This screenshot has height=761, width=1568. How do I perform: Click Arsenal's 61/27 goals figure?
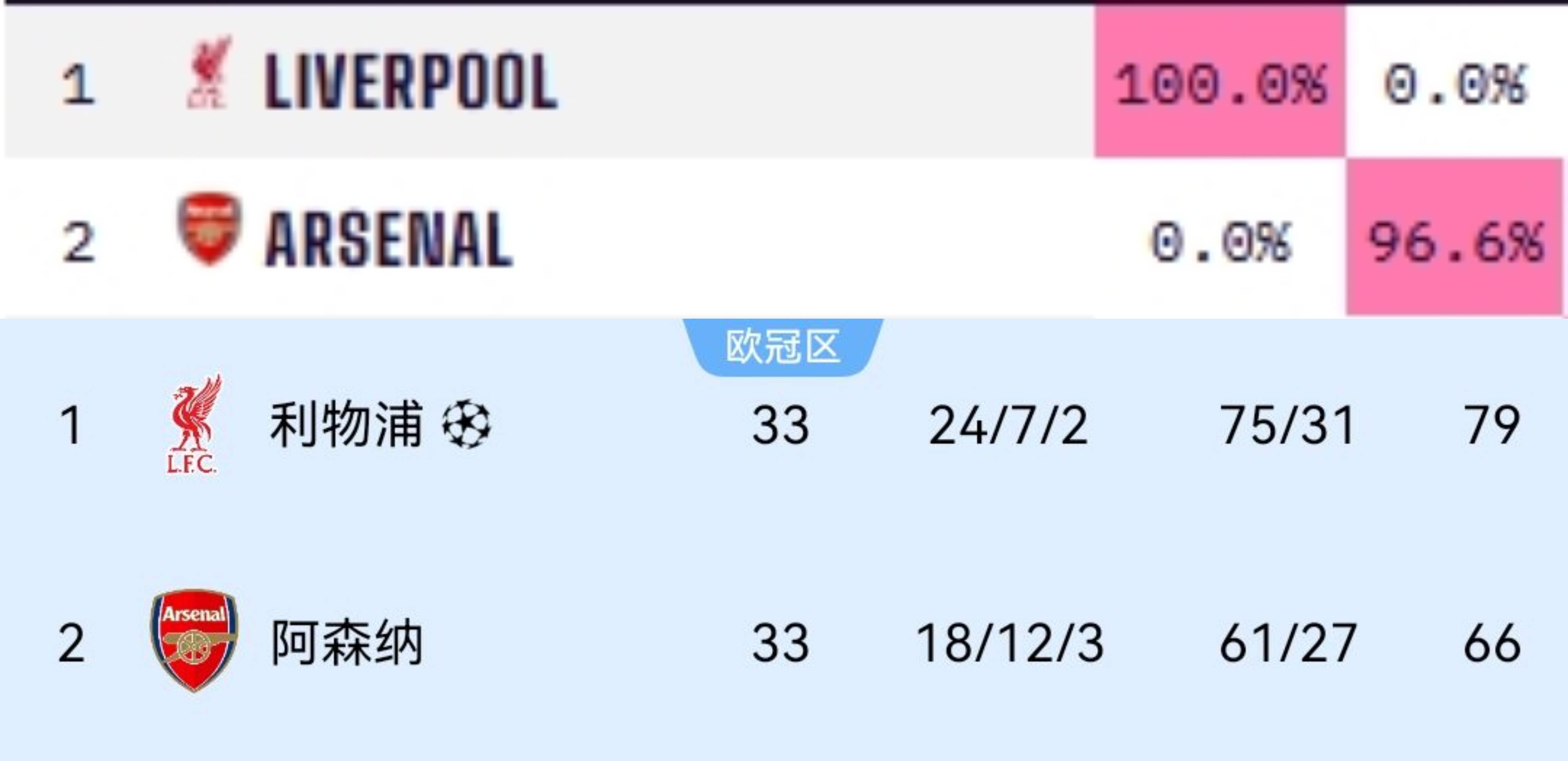pyautogui.click(x=1288, y=643)
